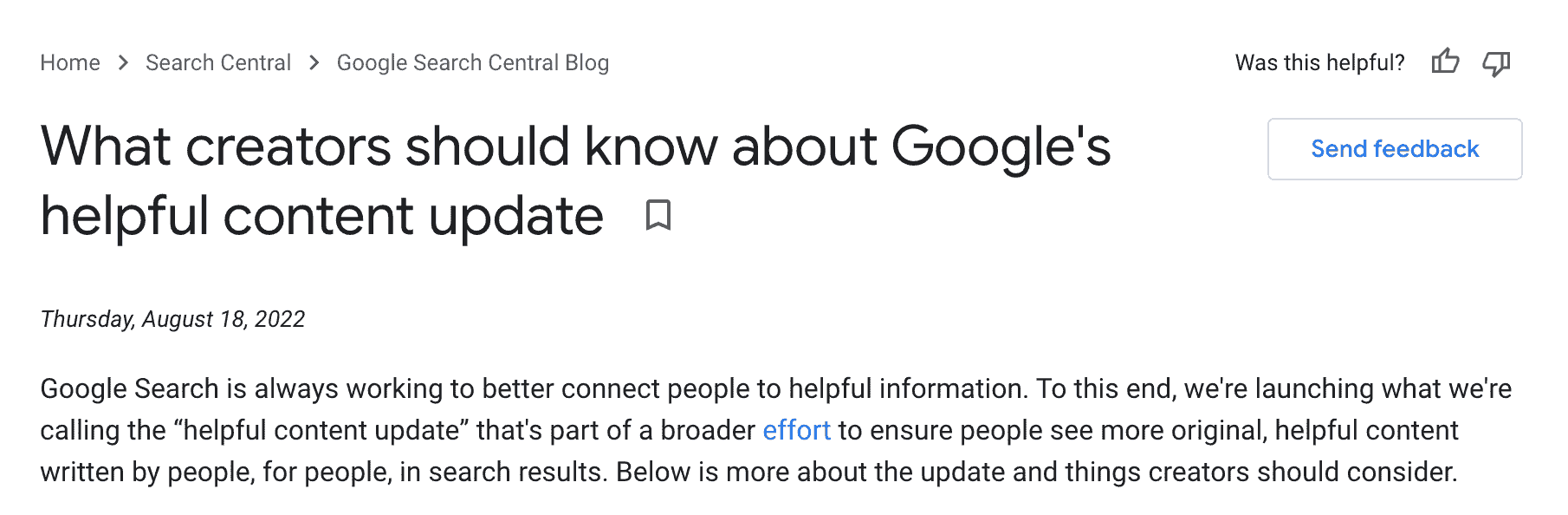The height and width of the screenshot is (515, 1568).
Task: Click the thumbs down not helpful icon
Action: coord(1496,63)
